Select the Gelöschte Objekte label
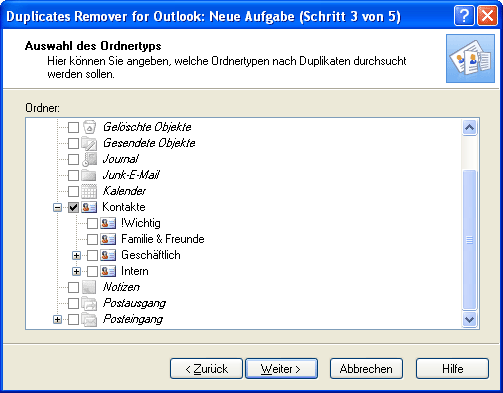503x393 pixels. [x=147, y=127]
